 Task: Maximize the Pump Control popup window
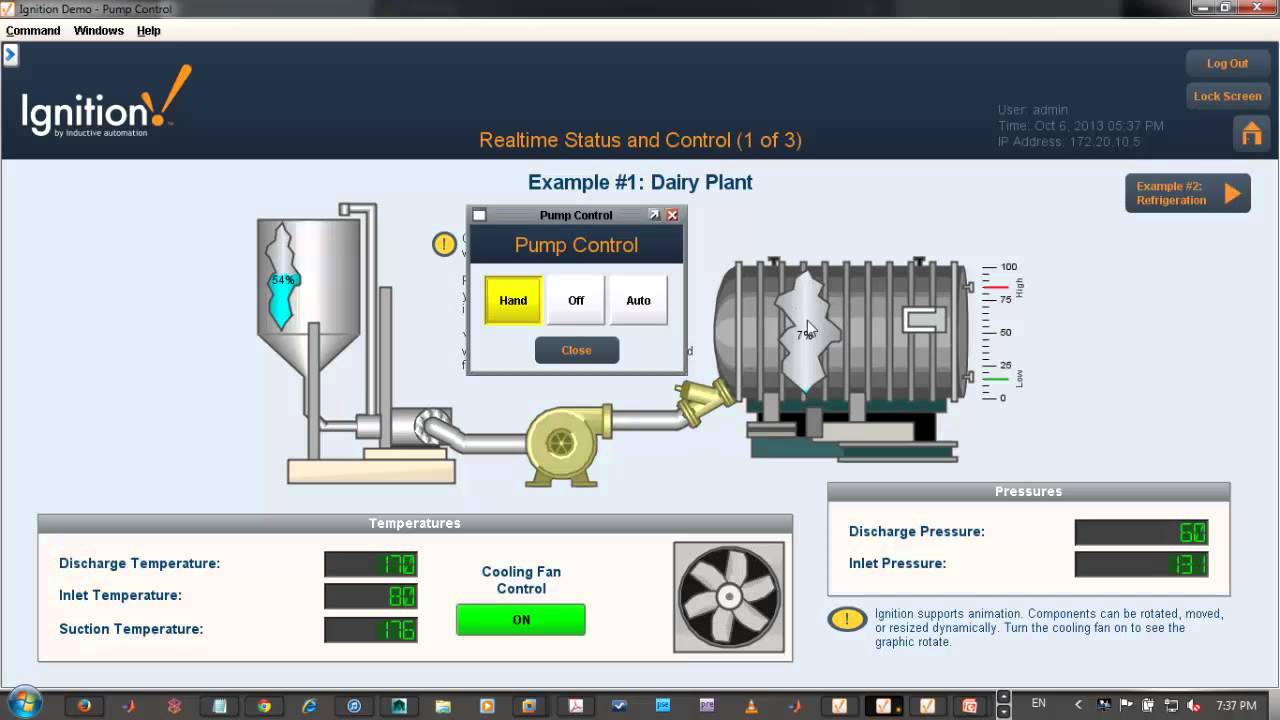654,215
